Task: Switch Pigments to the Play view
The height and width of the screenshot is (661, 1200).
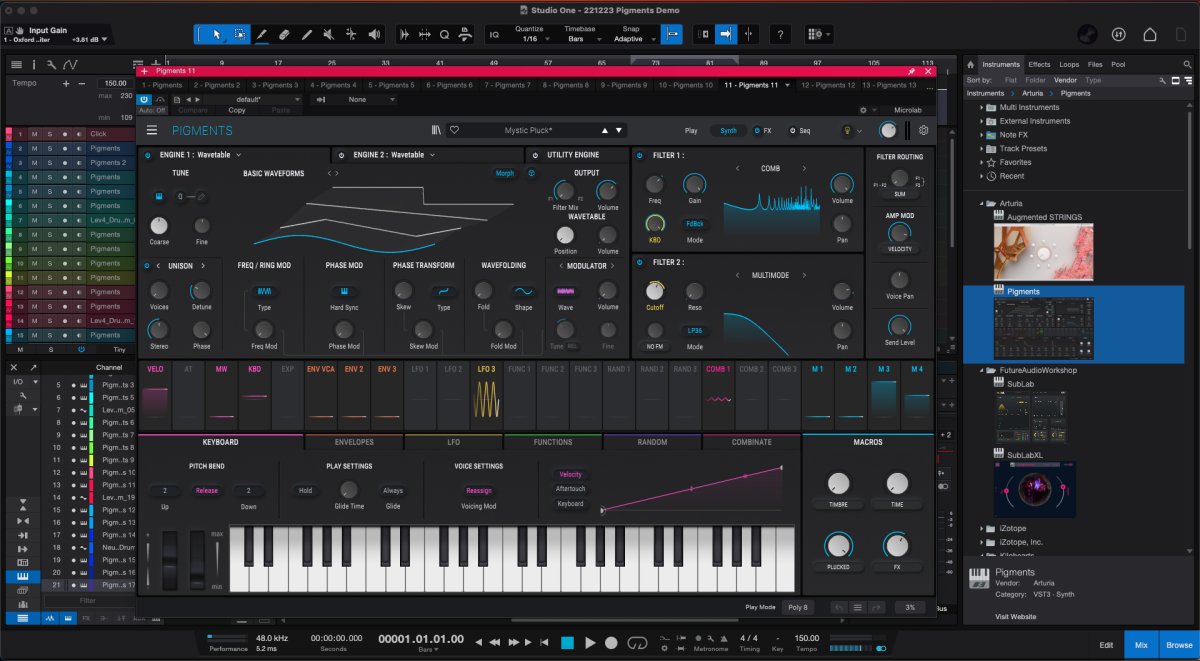Action: (x=691, y=131)
